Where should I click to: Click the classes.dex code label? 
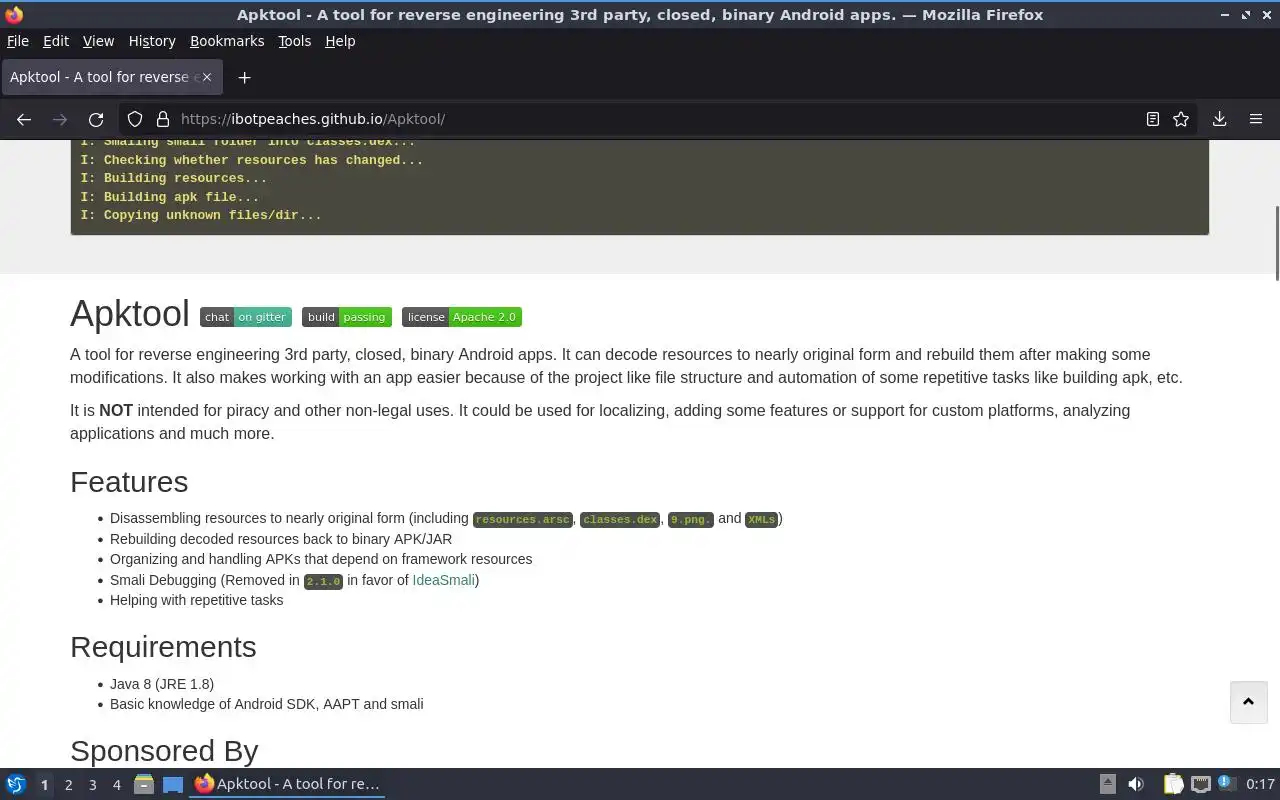click(620, 519)
